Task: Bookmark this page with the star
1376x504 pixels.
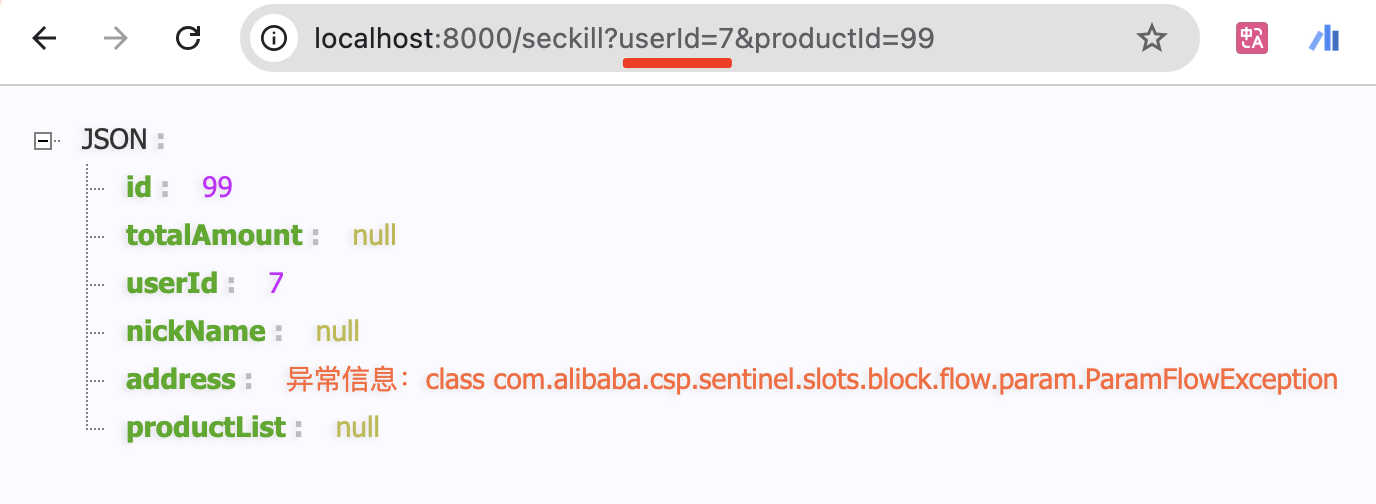Action: (1152, 38)
